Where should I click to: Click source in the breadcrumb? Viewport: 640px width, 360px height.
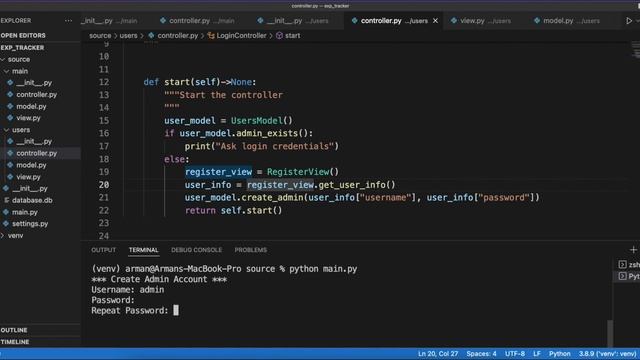pyautogui.click(x=100, y=36)
